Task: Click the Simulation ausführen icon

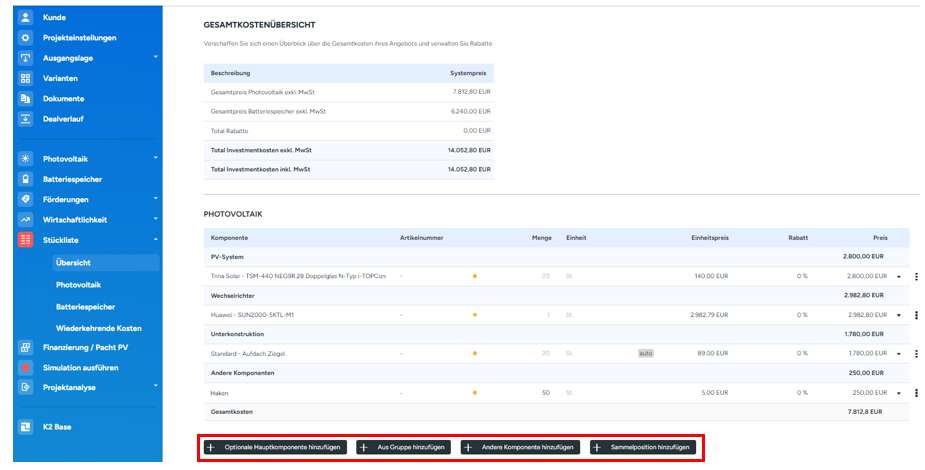Action: (26, 368)
